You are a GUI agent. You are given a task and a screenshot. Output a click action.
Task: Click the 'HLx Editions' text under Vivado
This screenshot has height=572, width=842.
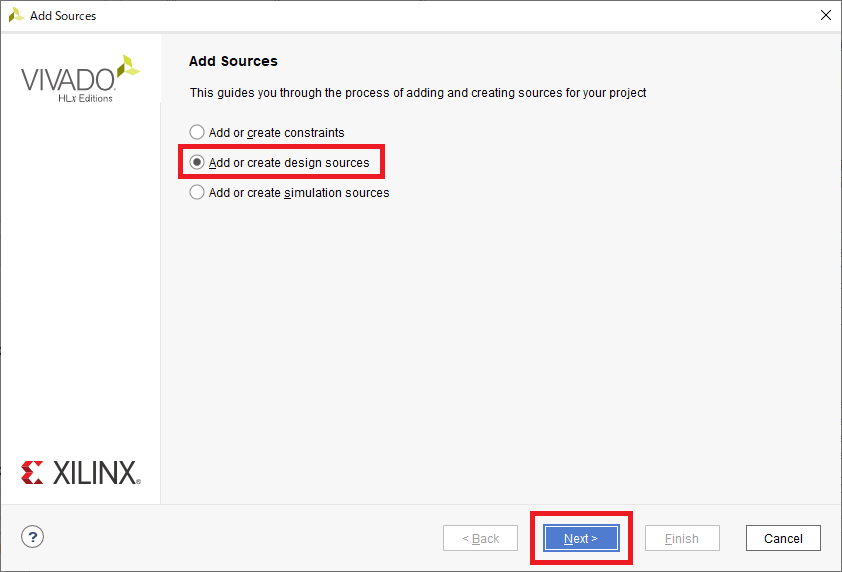pyautogui.click(x=85, y=98)
